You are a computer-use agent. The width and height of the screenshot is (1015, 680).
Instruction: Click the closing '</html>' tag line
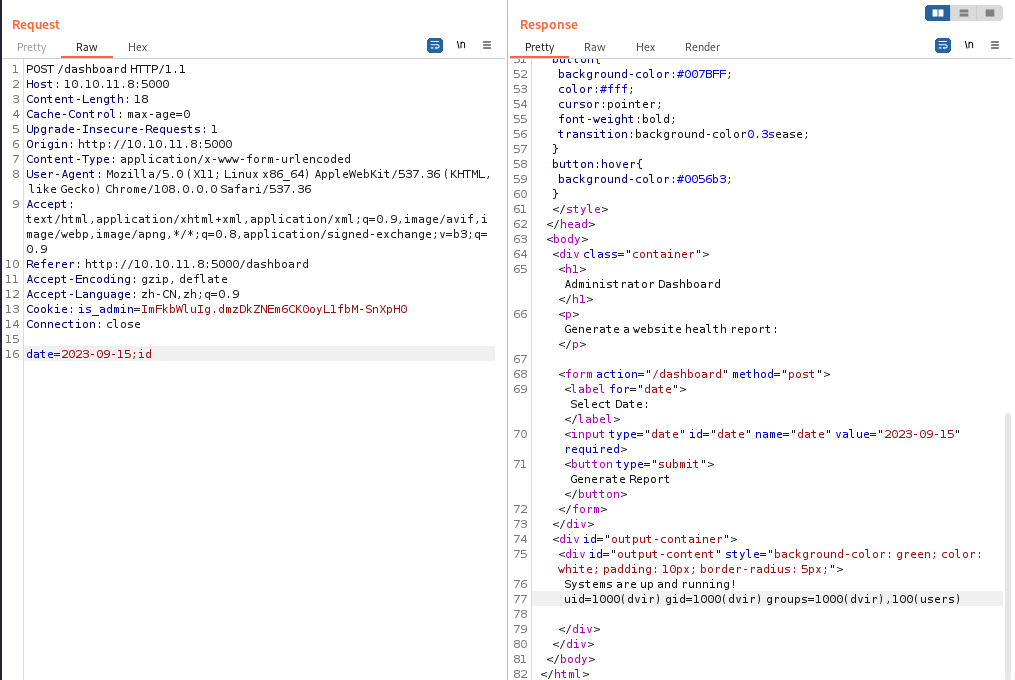[564, 674]
